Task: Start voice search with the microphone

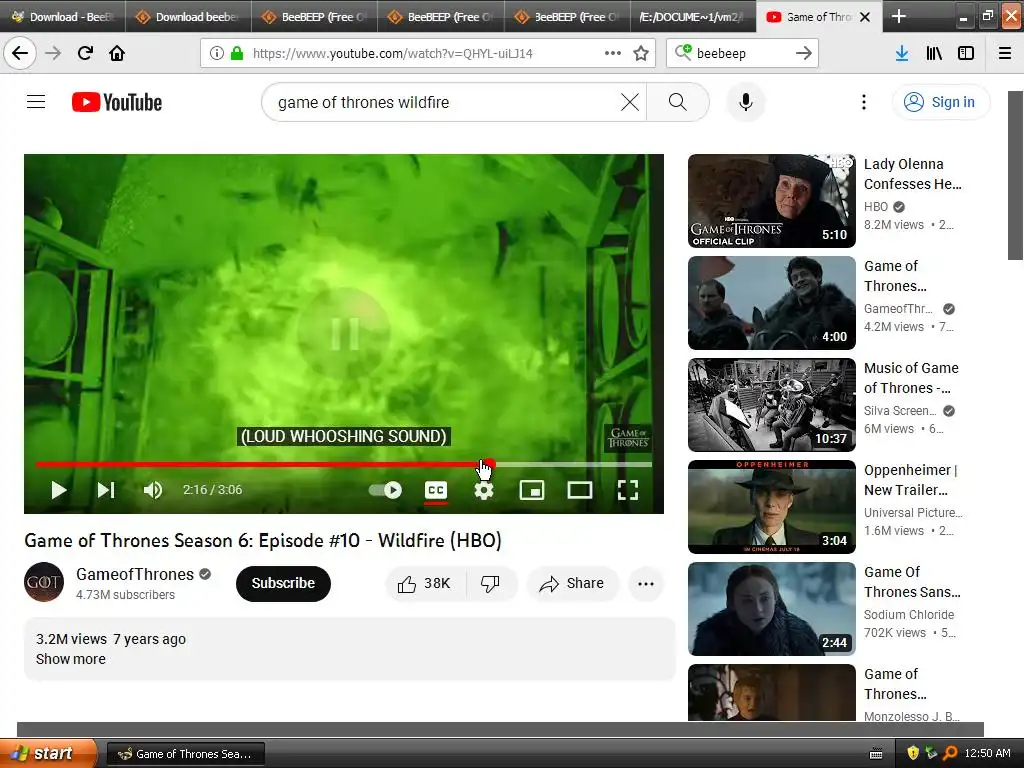Action: pyautogui.click(x=745, y=102)
